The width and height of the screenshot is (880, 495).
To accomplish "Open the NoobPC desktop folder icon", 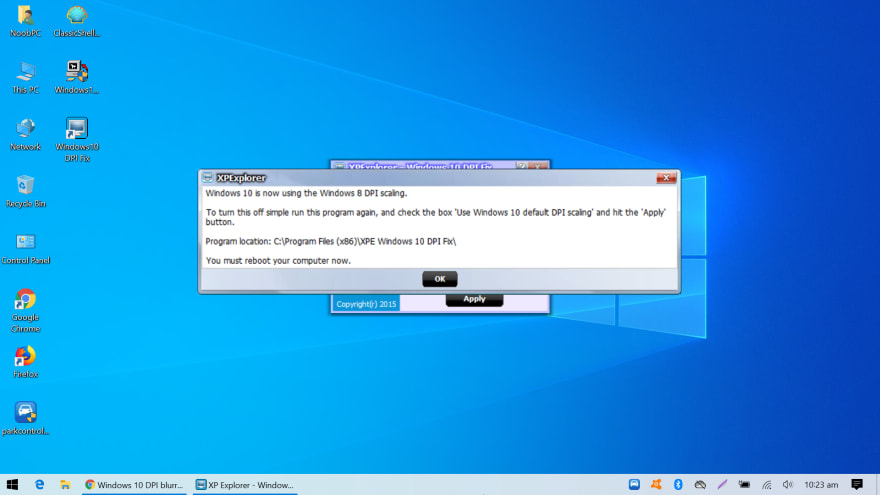I will tap(25, 21).
